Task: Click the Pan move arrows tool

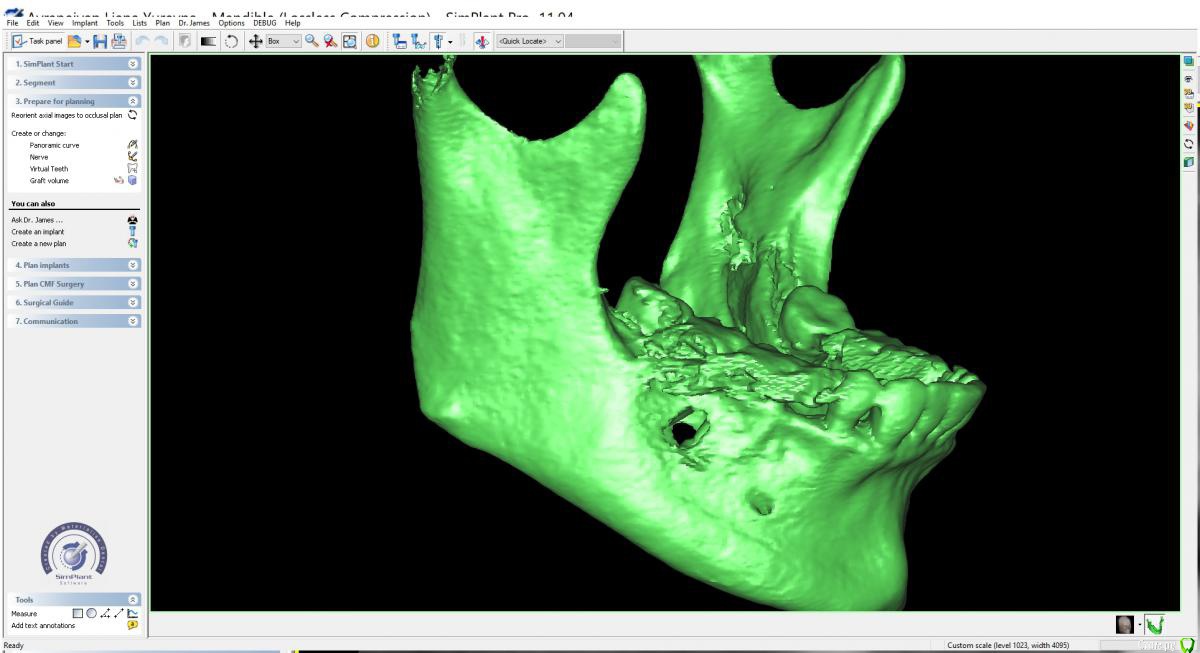Action: [x=255, y=41]
